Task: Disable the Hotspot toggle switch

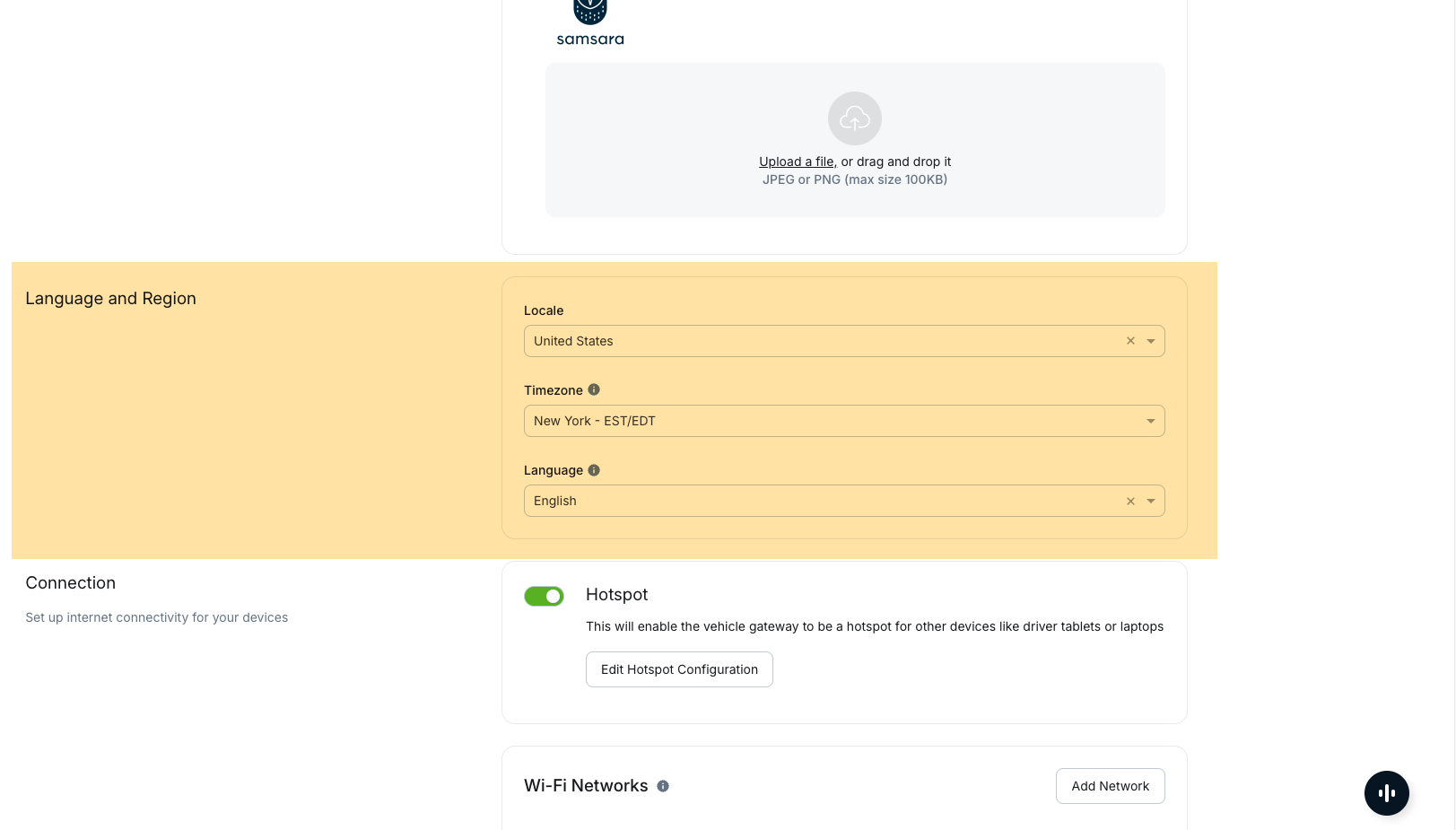Action: (x=544, y=597)
